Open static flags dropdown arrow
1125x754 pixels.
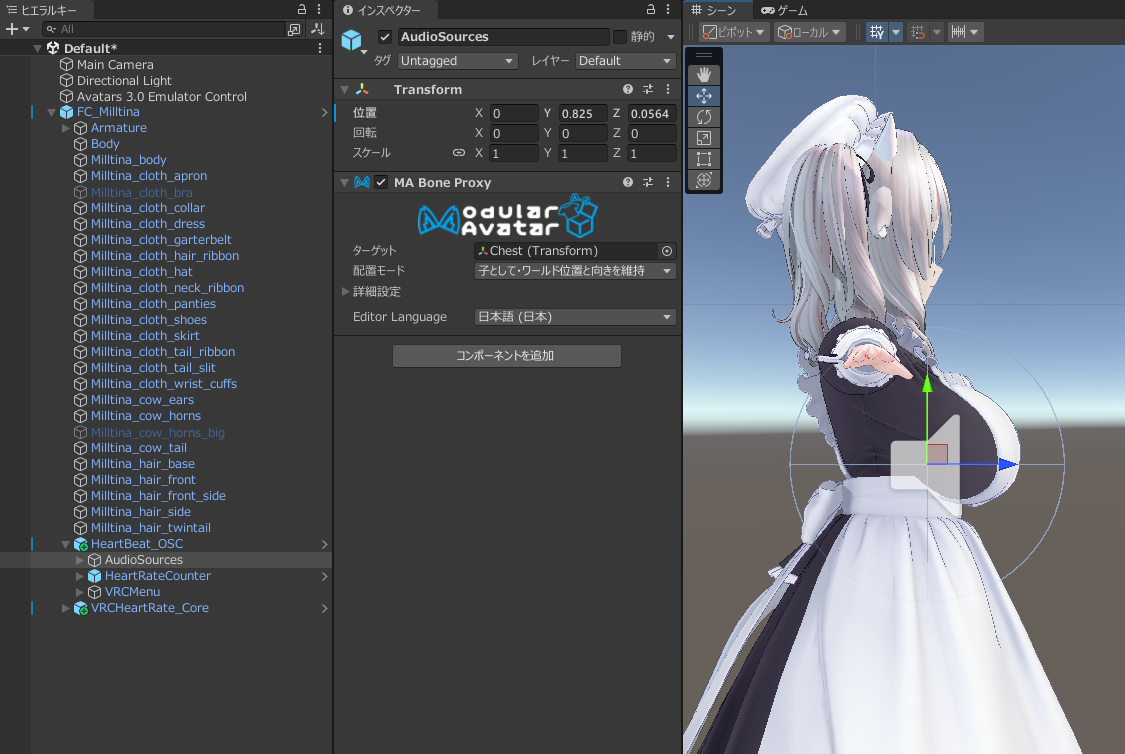point(671,37)
